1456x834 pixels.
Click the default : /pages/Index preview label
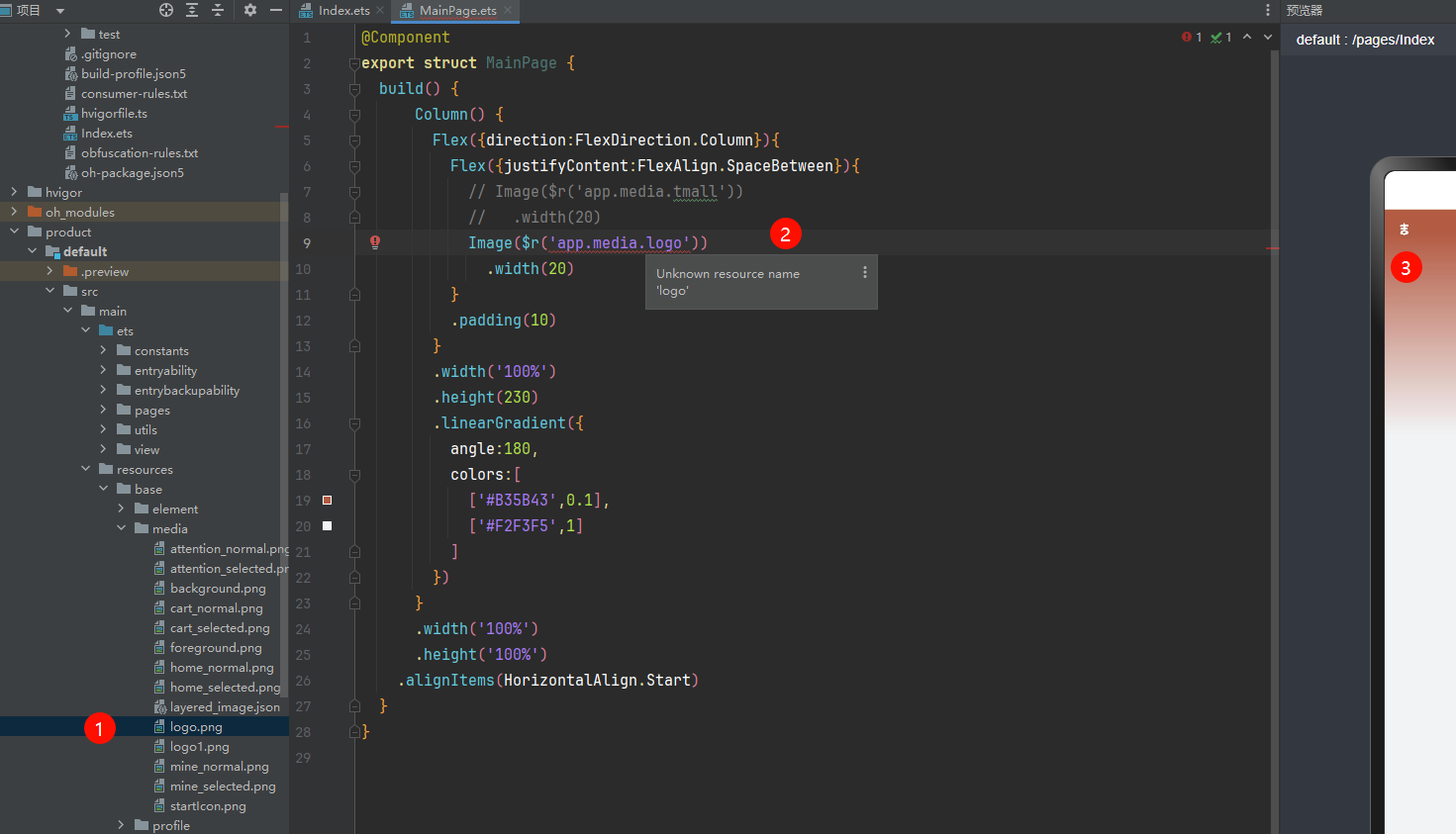1365,40
